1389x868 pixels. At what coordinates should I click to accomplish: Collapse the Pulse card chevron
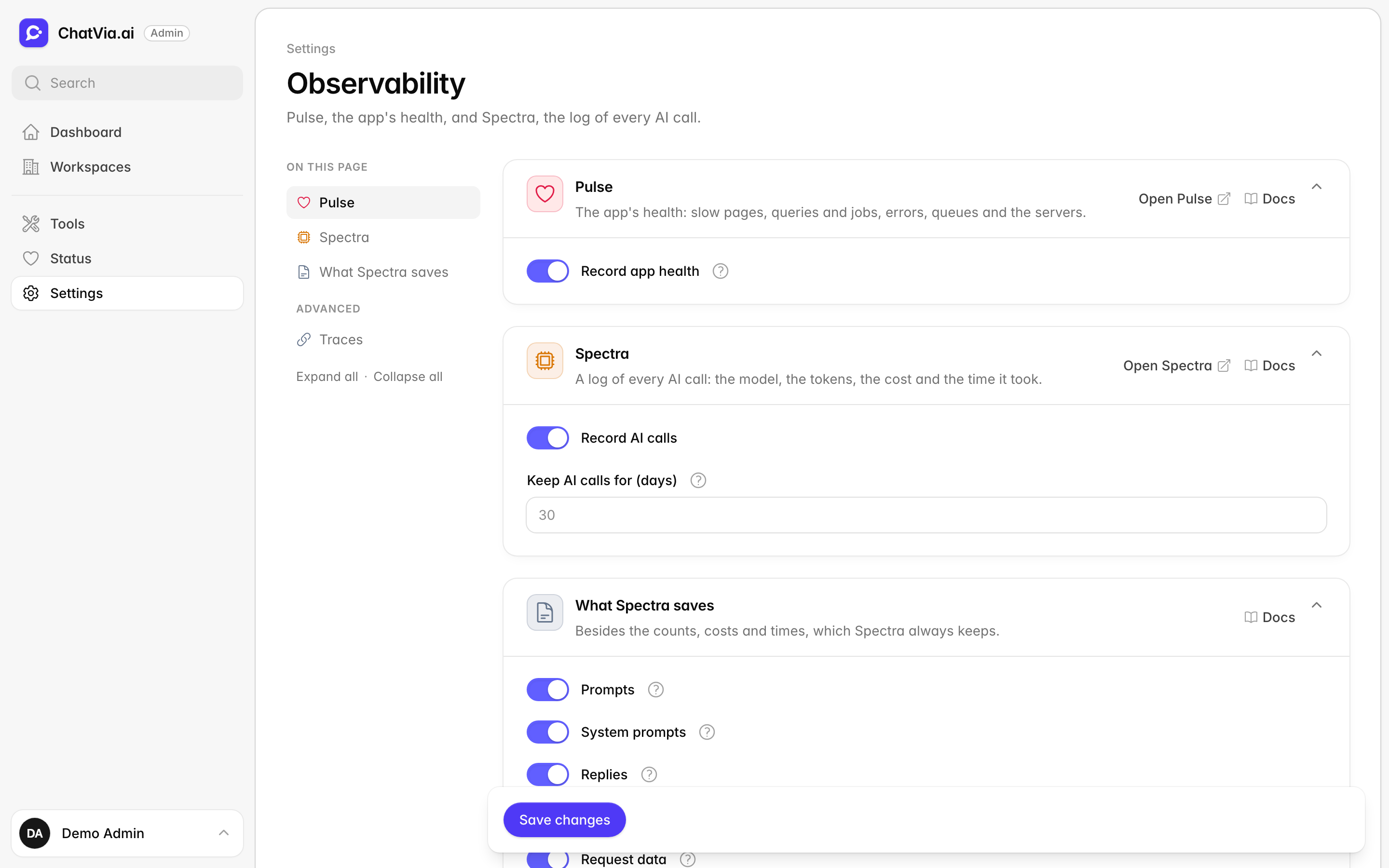click(x=1317, y=187)
